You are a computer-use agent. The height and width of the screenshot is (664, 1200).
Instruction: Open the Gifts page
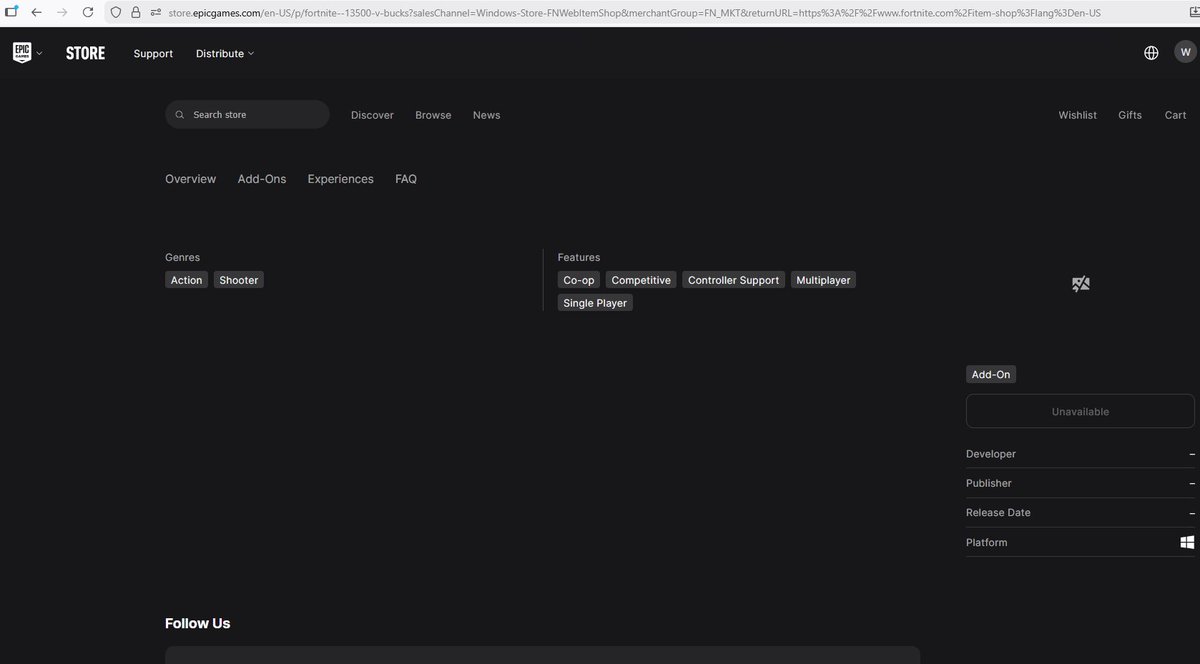pos(1130,115)
